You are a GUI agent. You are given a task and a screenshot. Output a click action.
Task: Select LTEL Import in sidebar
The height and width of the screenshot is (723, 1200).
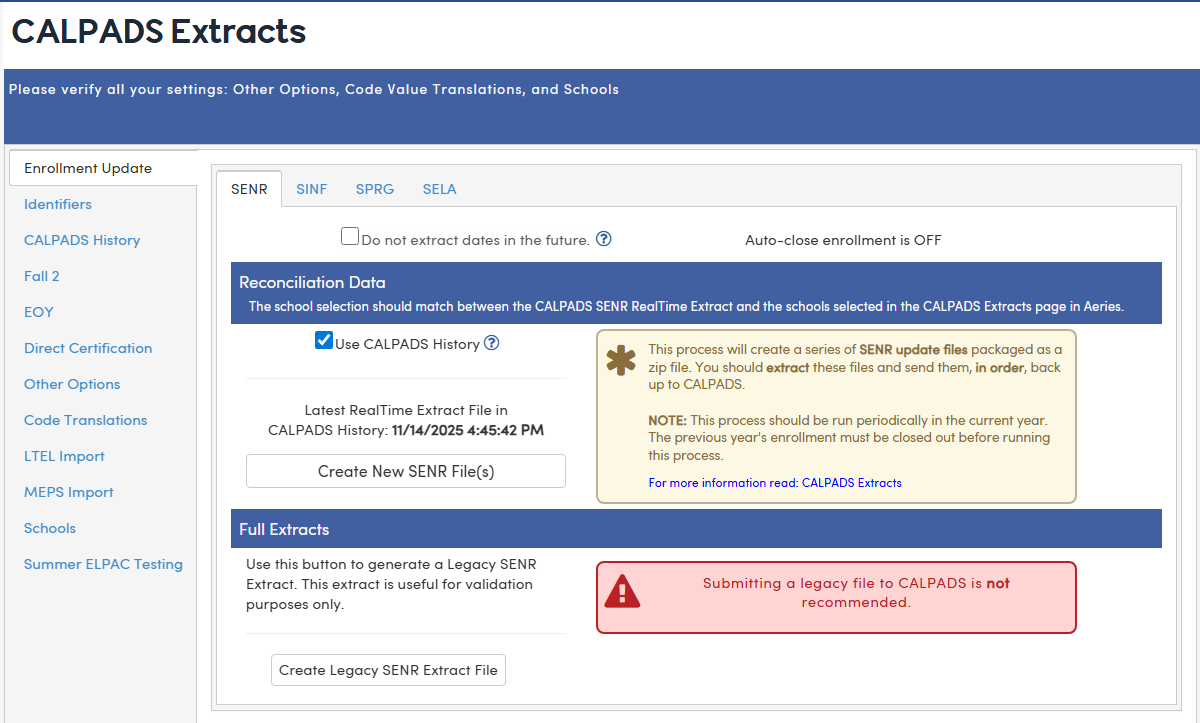tap(64, 456)
